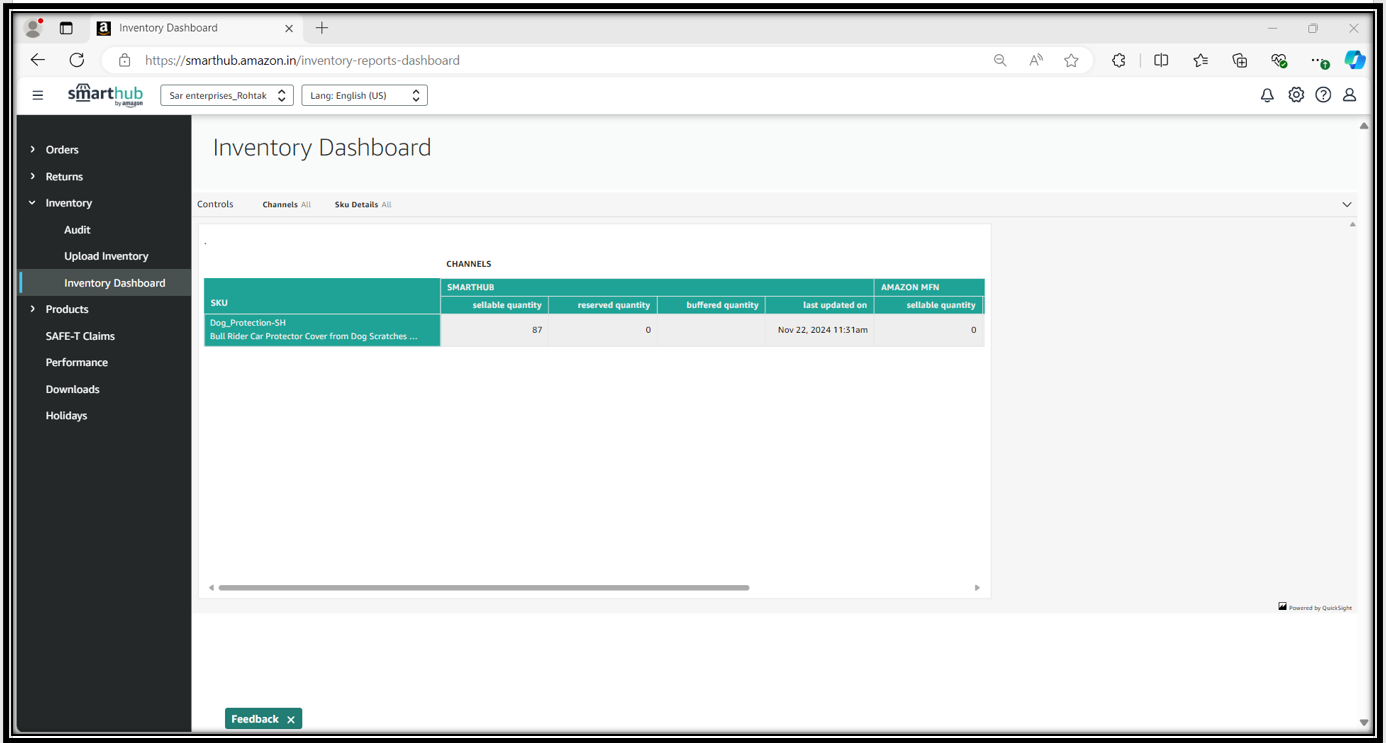Screen dimensions: 1386x743
Task: Open the browser profile avatar icon
Action: point(33,28)
